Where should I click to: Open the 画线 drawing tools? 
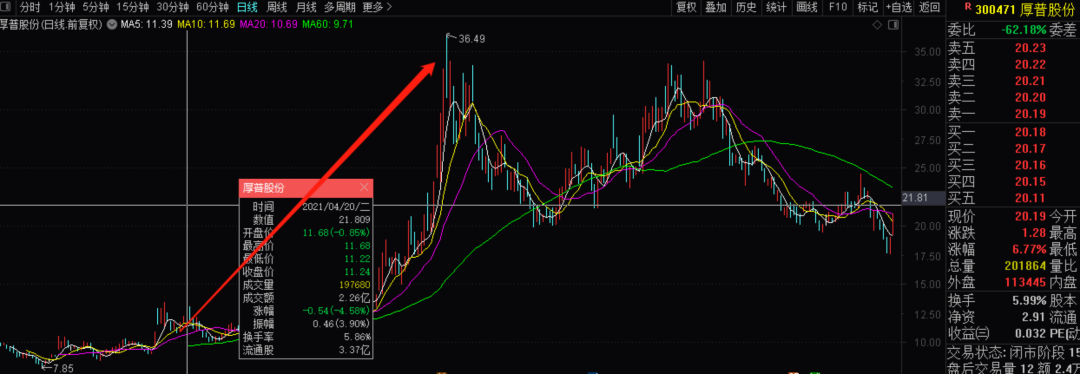pos(807,8)
